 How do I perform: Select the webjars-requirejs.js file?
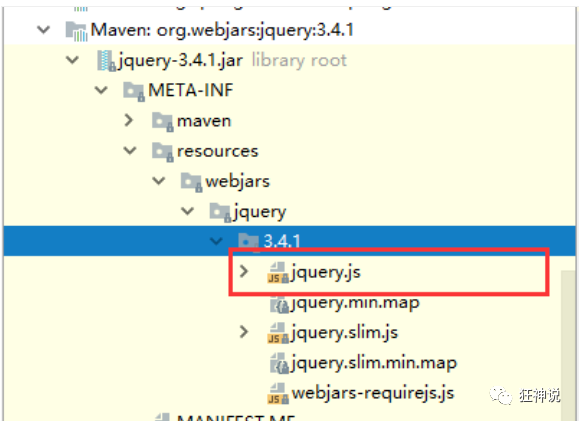[373, 393]
